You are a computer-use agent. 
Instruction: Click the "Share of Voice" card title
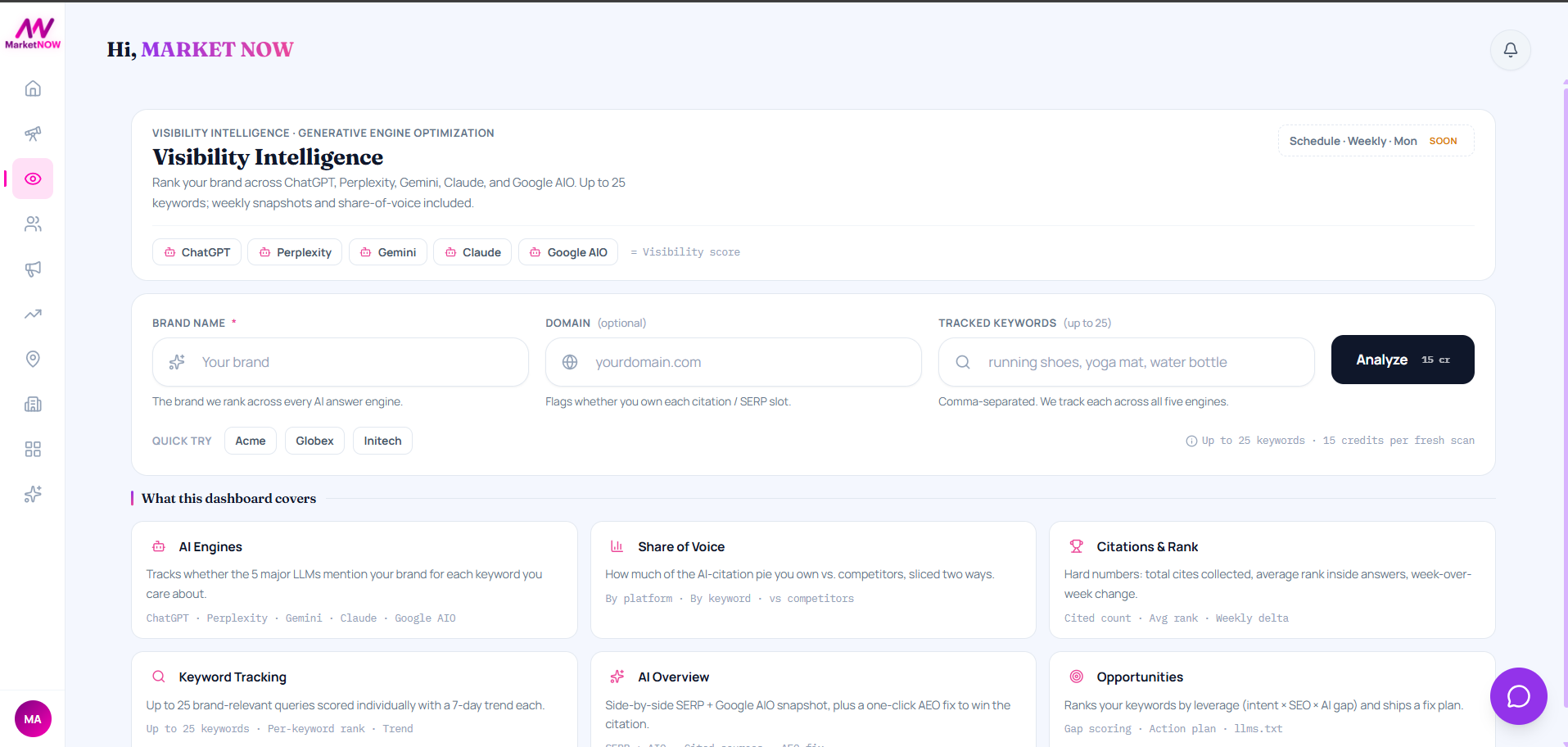tap(681, 547)
